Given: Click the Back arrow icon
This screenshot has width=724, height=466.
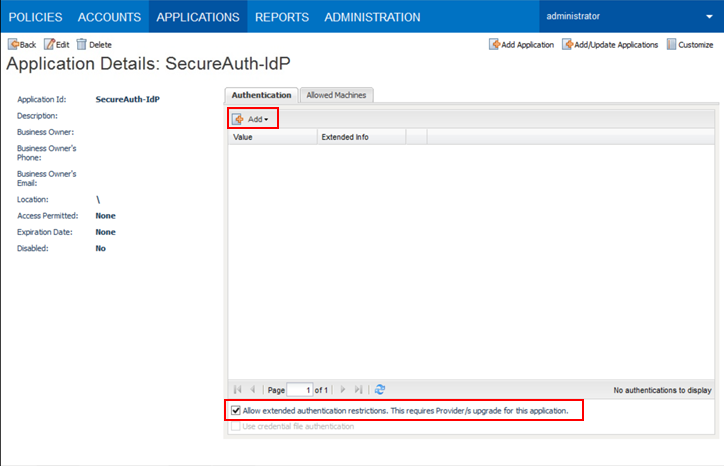Looking at the screenshot, I should [x=13, y=45].
